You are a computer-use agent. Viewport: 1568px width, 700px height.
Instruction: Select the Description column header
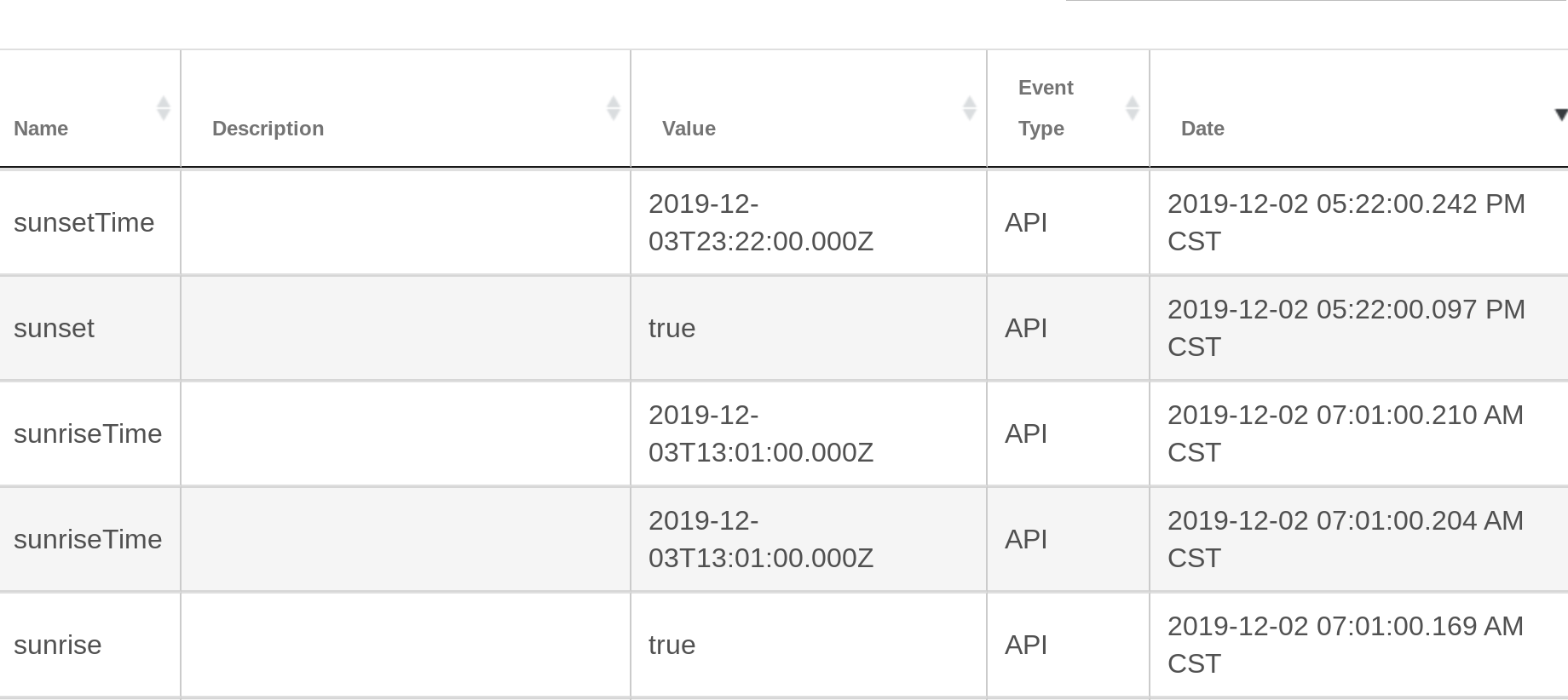(406, 108)
